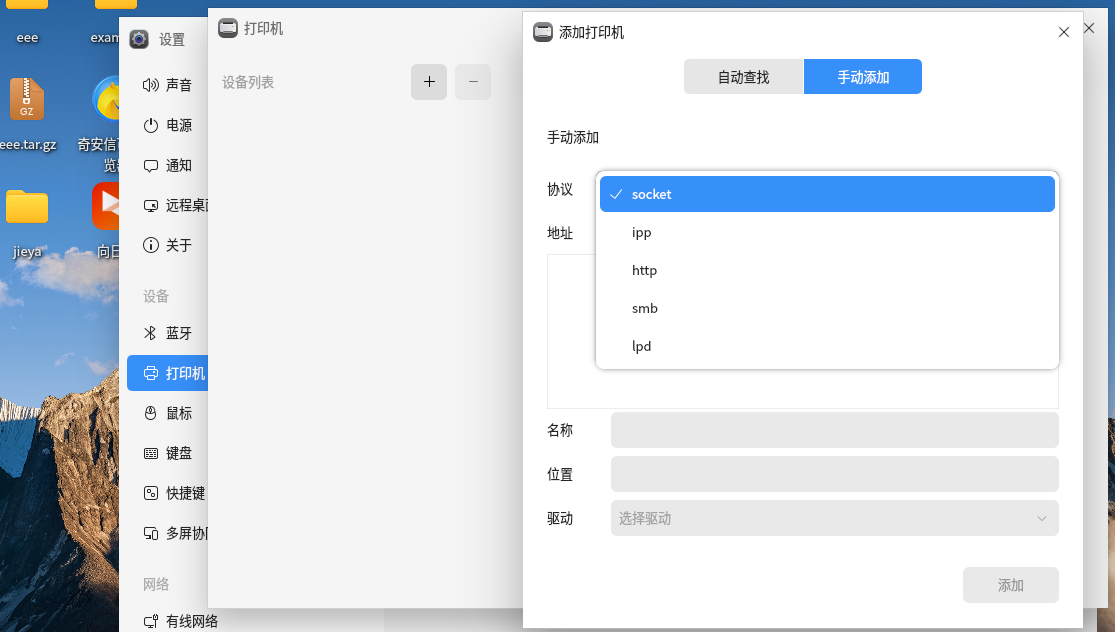Click the minus button to remove a printer

473,82
